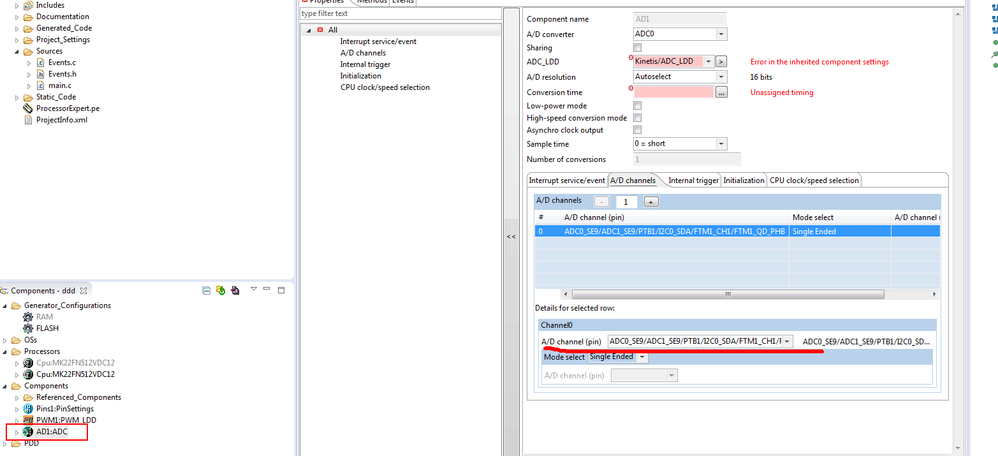Click the ProjectInfo.xml file icon
Viewport: 998px width, 456px height.
[28, 120]
